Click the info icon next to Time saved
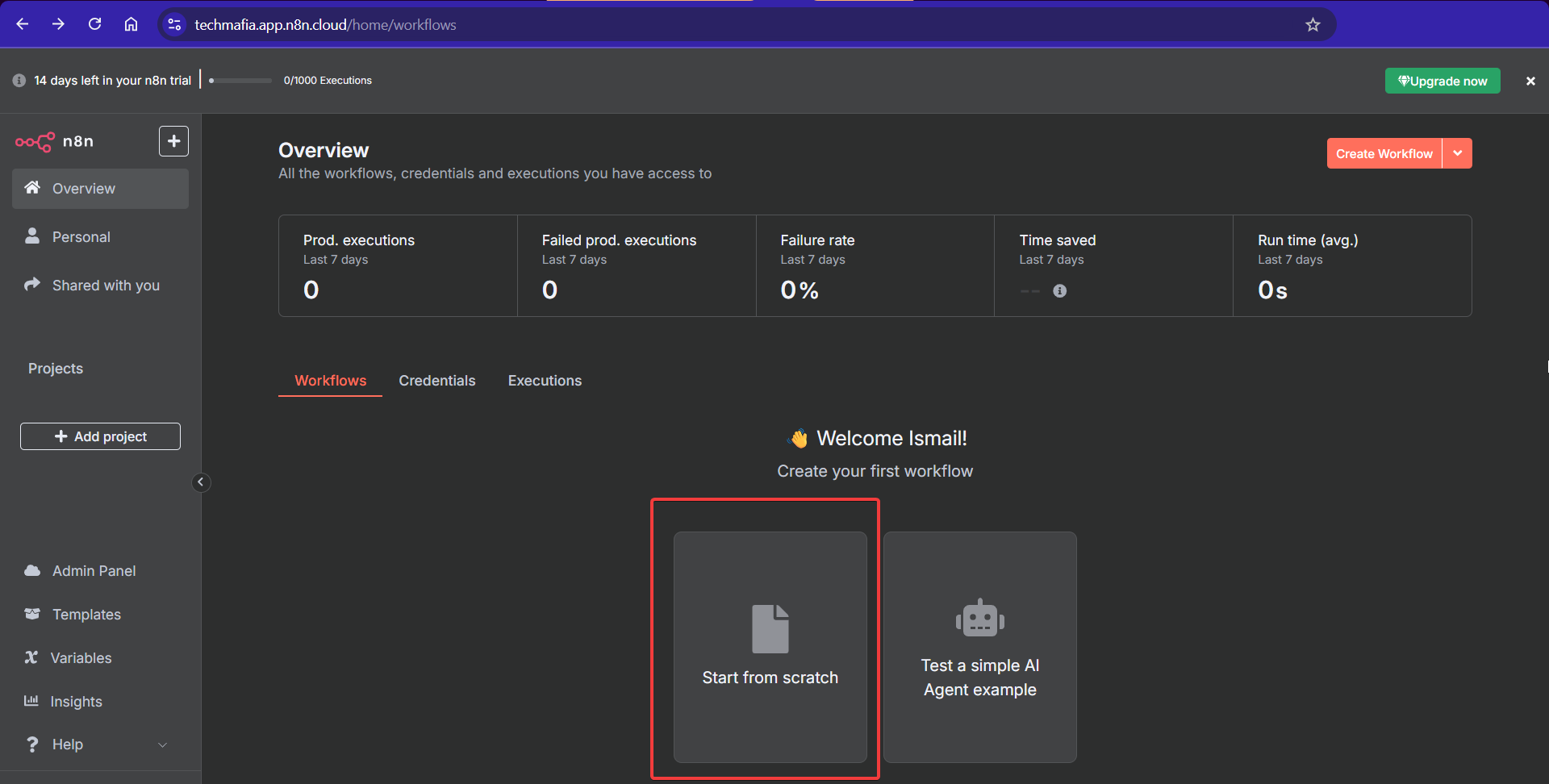 1059,290
